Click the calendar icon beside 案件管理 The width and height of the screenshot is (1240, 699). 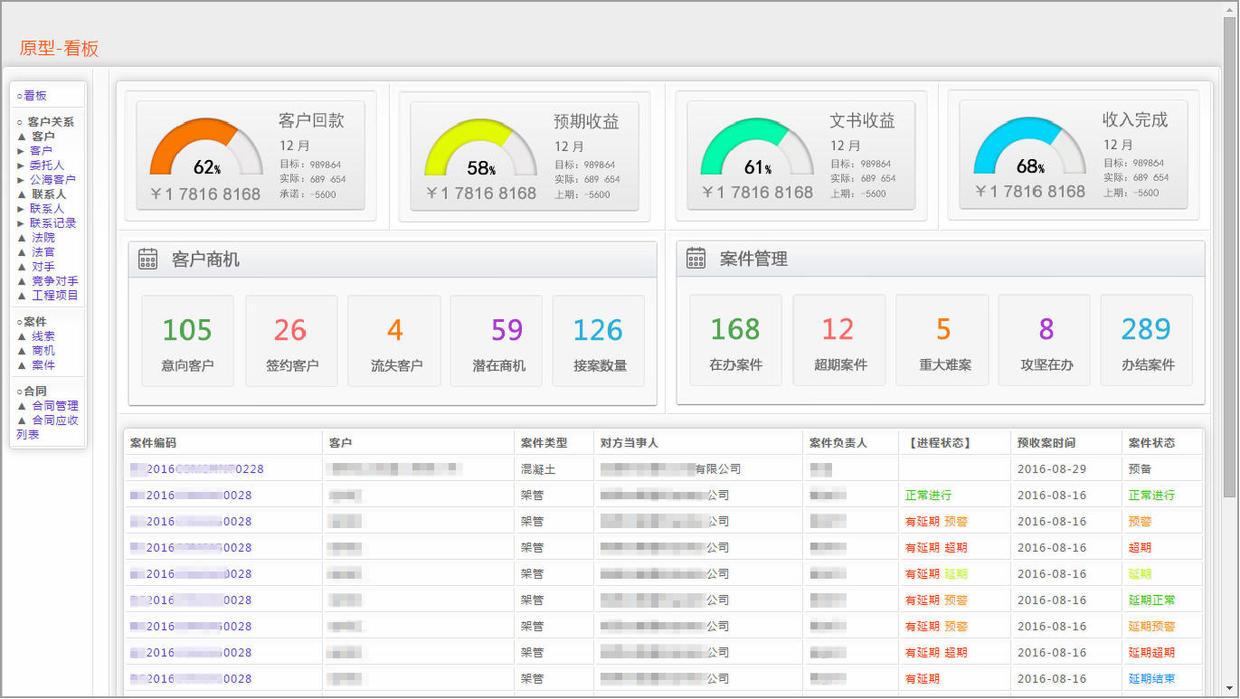[696, 258]
